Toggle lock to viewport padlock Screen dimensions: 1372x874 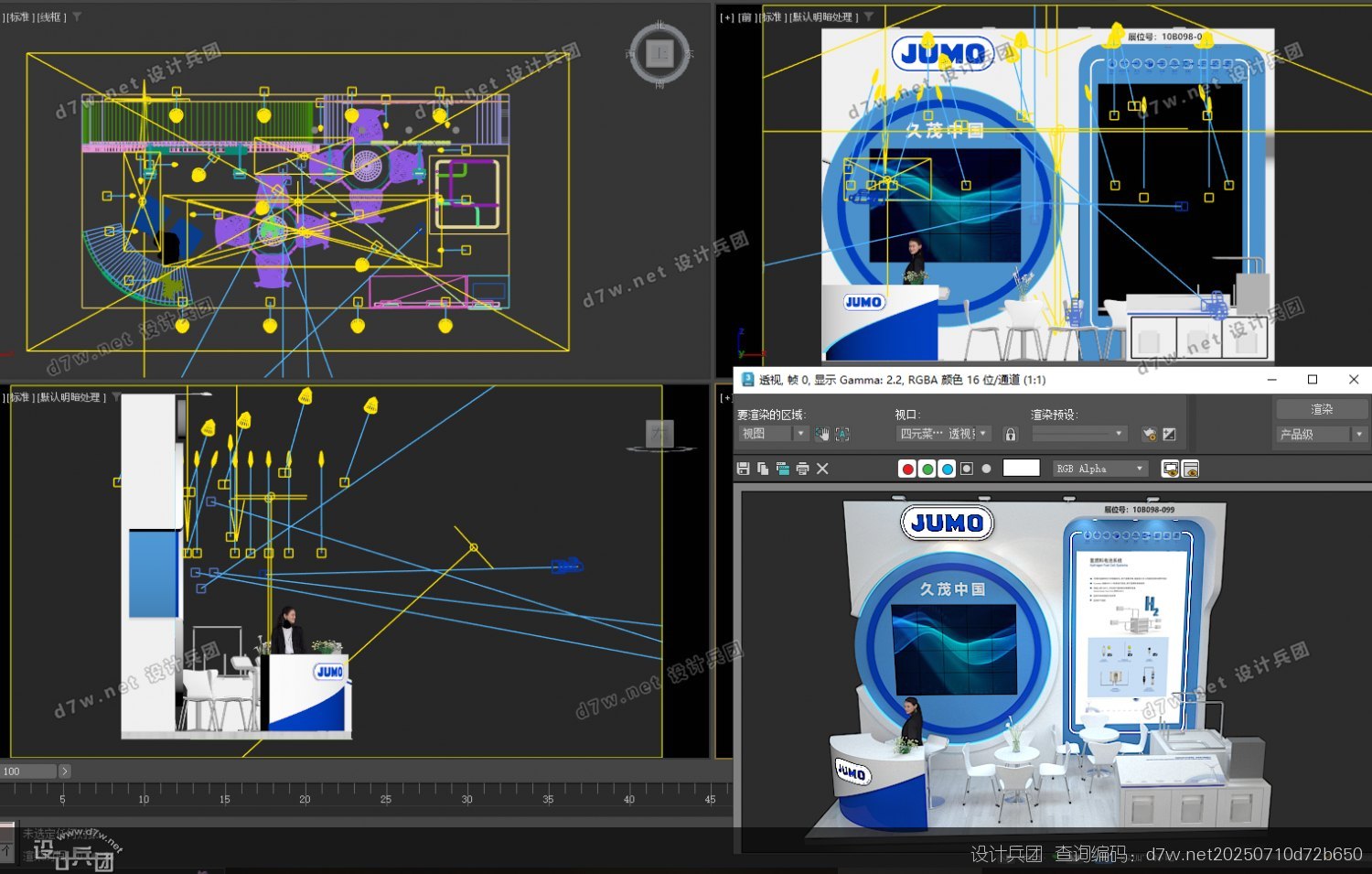(1011, 434)
